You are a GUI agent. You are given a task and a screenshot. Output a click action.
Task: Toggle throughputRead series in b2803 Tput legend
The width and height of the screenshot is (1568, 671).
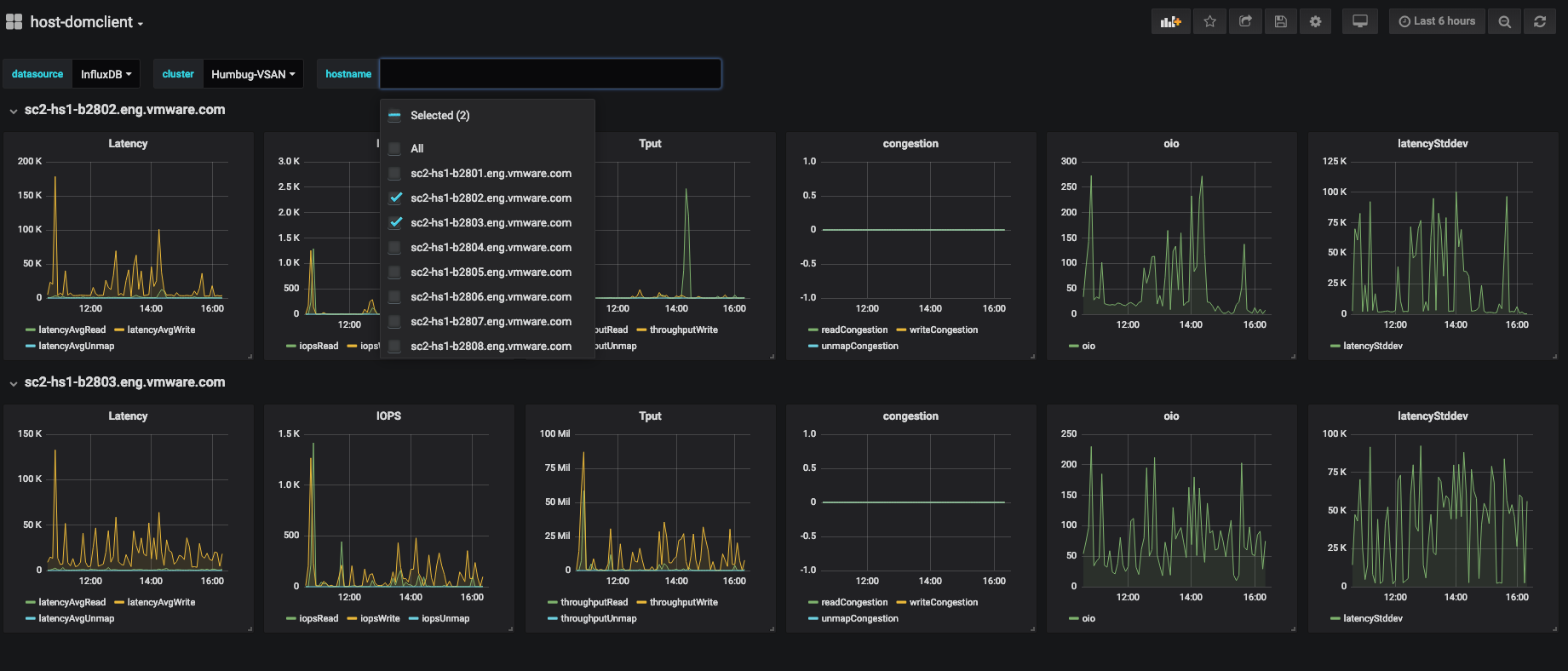point(594,603)
